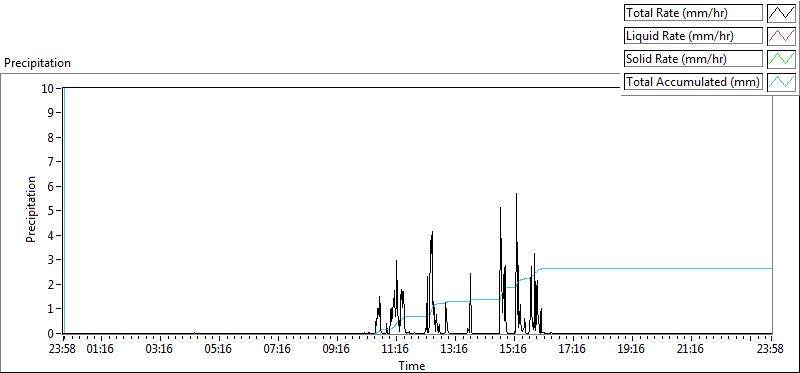
Task: Open the Total Accumulated blue plot swatch
Action: (x=782, y=81)
